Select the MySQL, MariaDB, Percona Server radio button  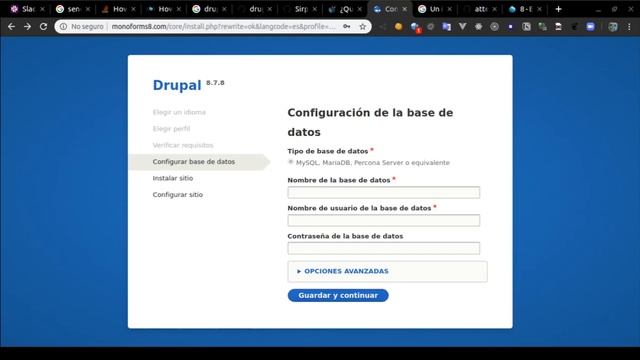tap(291, 162)
